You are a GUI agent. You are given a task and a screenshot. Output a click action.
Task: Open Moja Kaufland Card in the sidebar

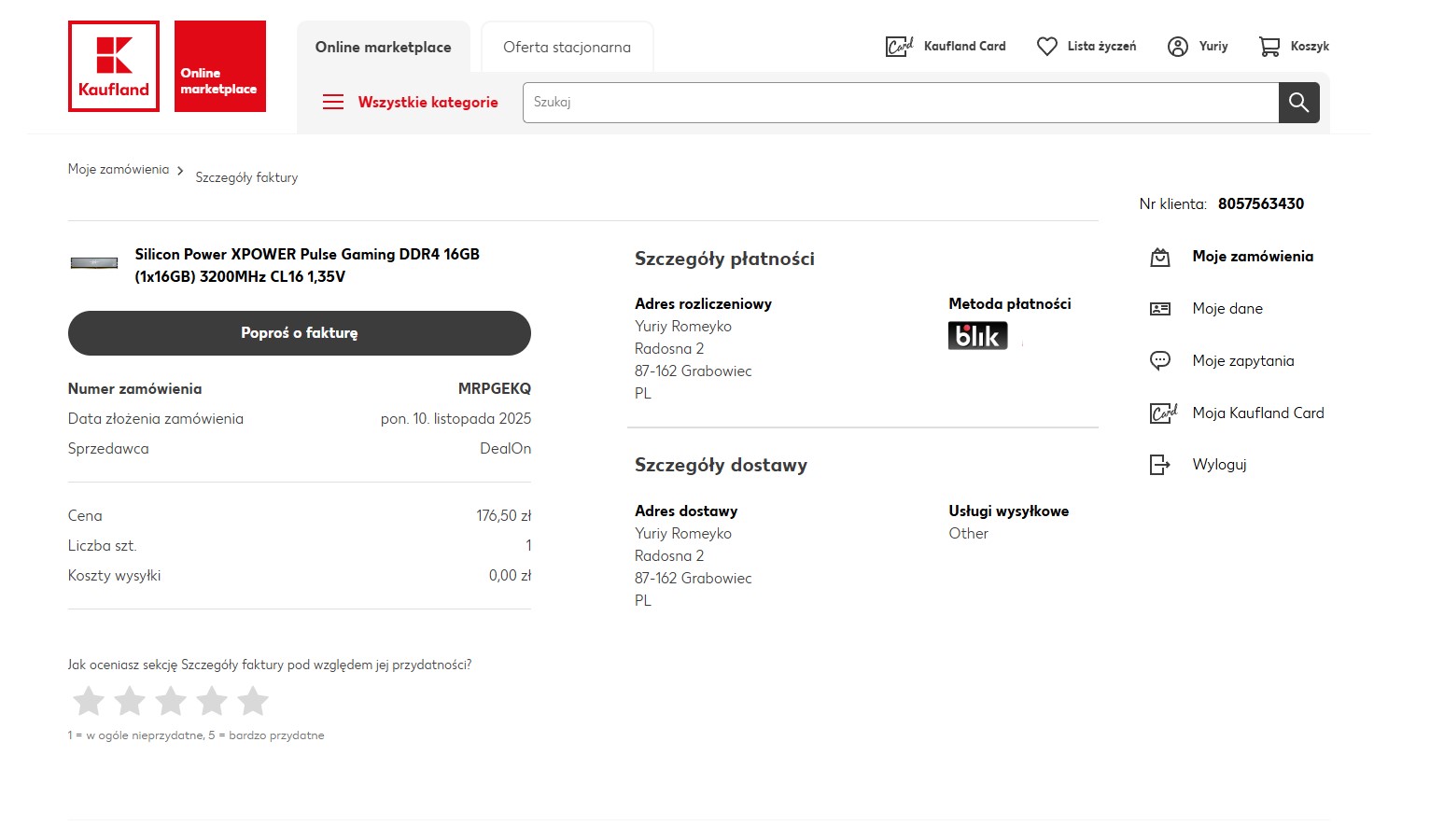point(1257,413)
